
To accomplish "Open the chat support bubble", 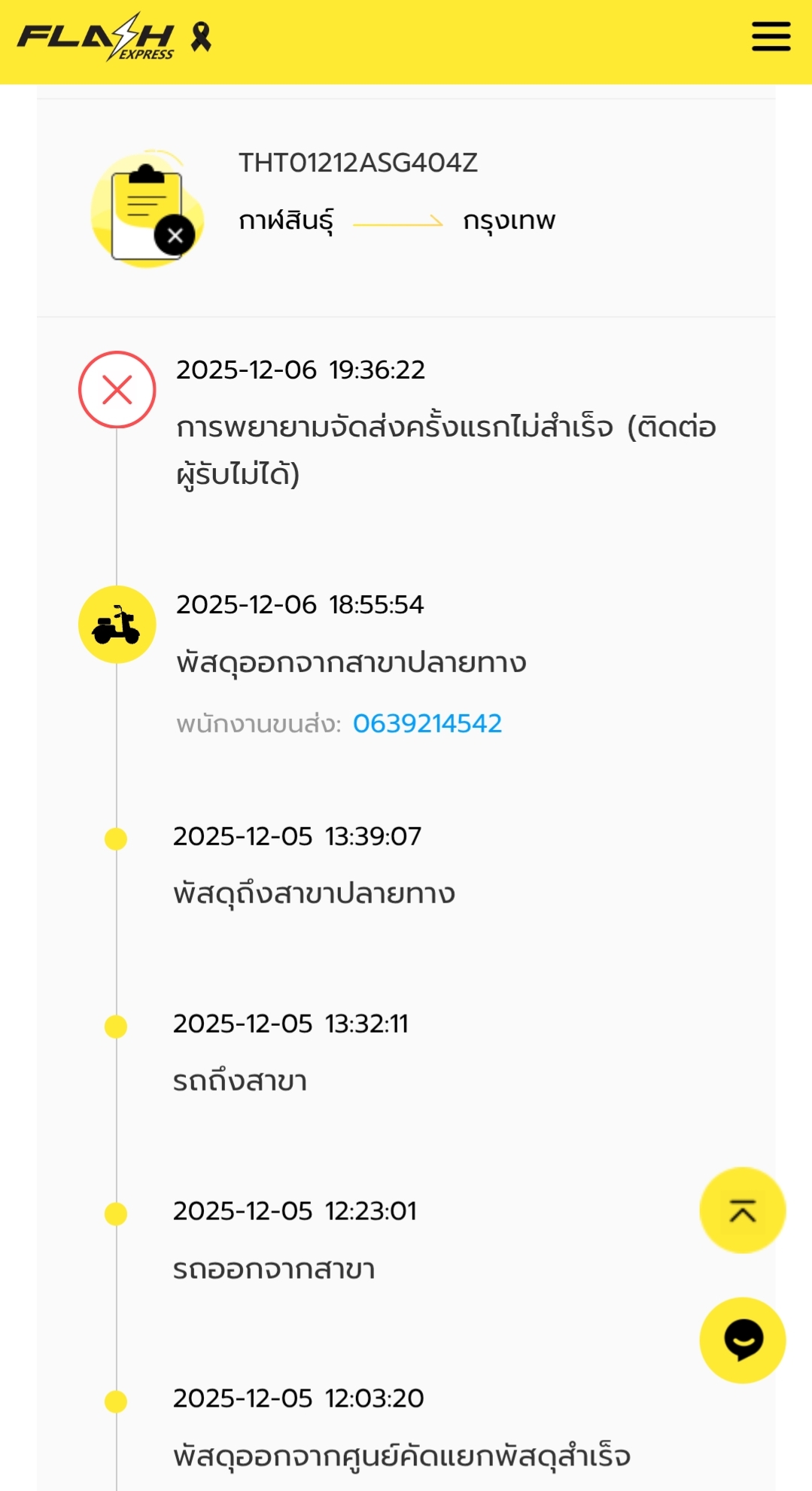I will [742, 1340].
